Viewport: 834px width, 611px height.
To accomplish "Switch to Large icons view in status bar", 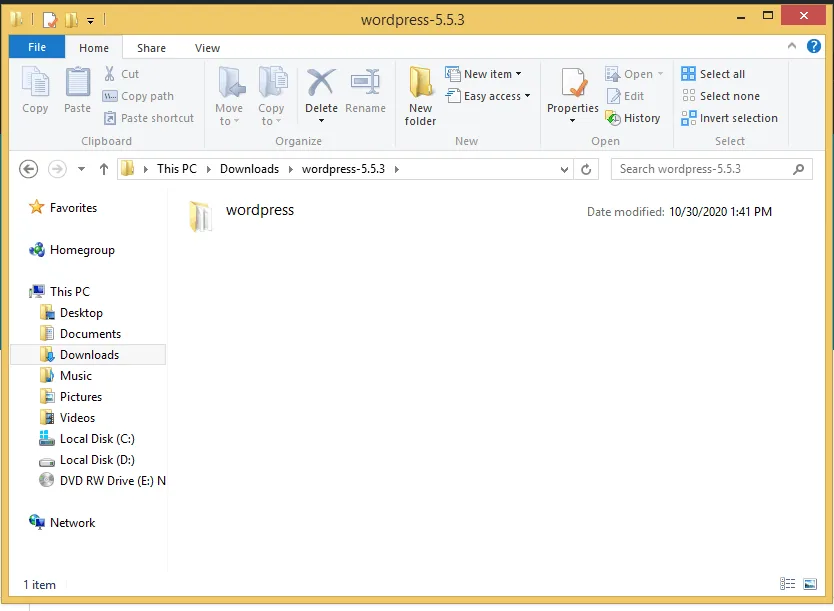I will (810, 584).
